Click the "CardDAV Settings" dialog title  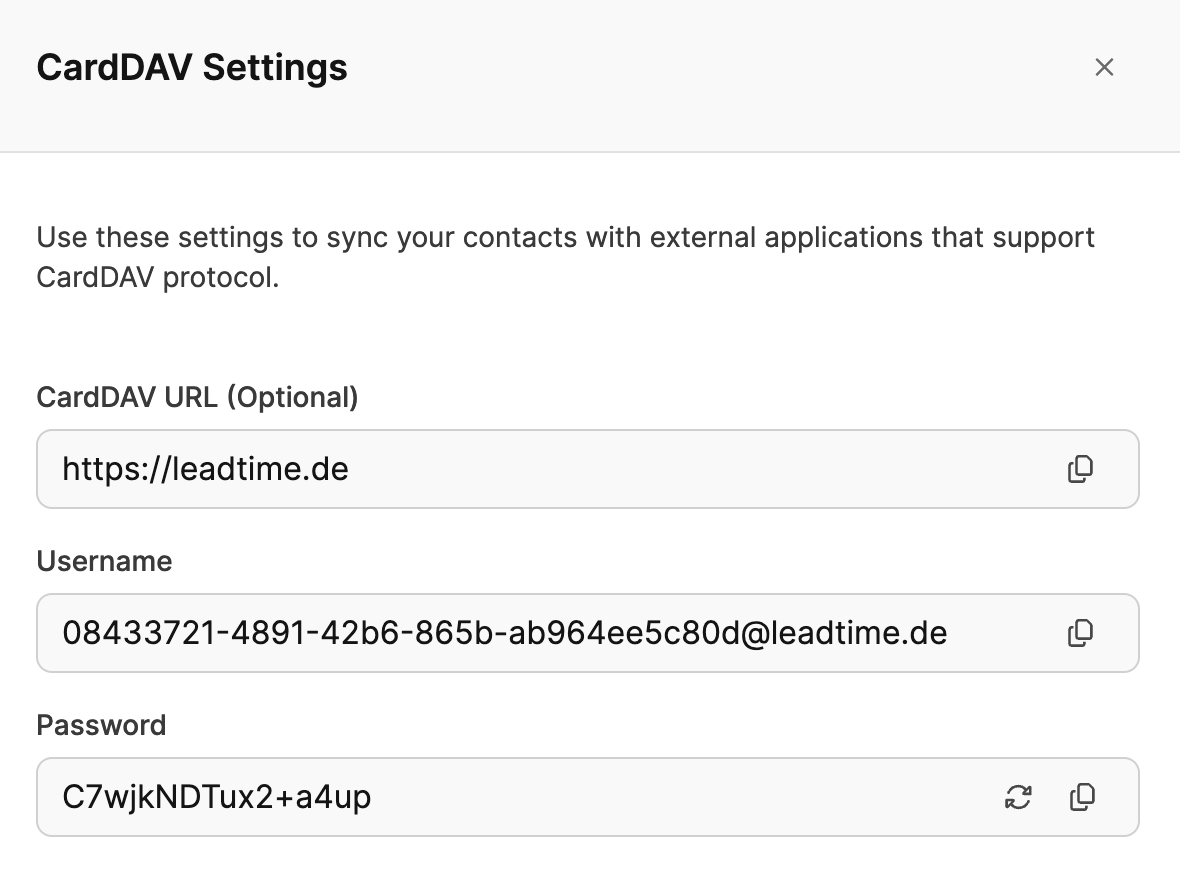click(x=192, y=68)
